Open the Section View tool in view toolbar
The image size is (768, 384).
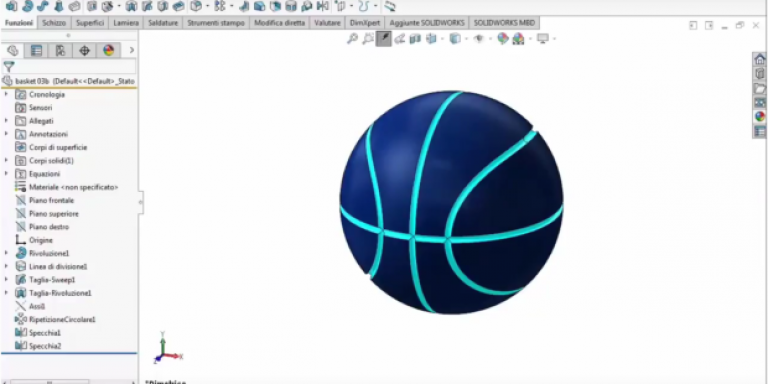[x=415, y=39]
